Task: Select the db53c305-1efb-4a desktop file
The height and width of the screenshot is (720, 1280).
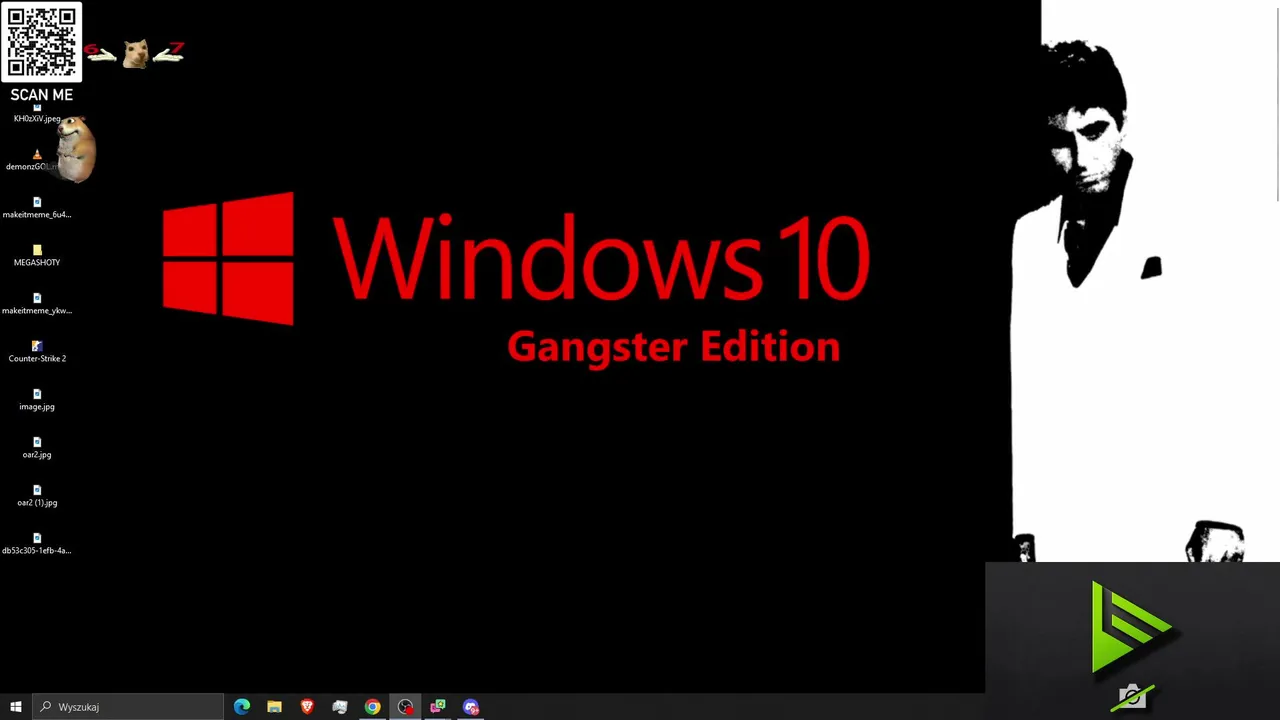Action: point(37,544)
